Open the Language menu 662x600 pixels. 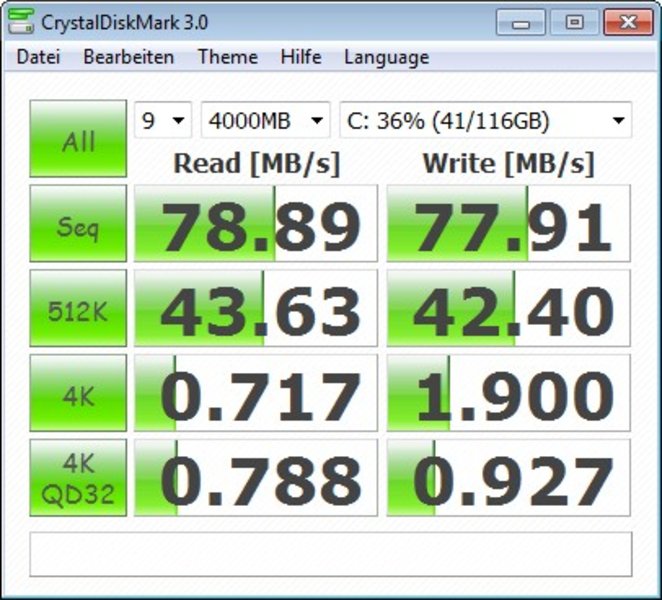[387, 58]
